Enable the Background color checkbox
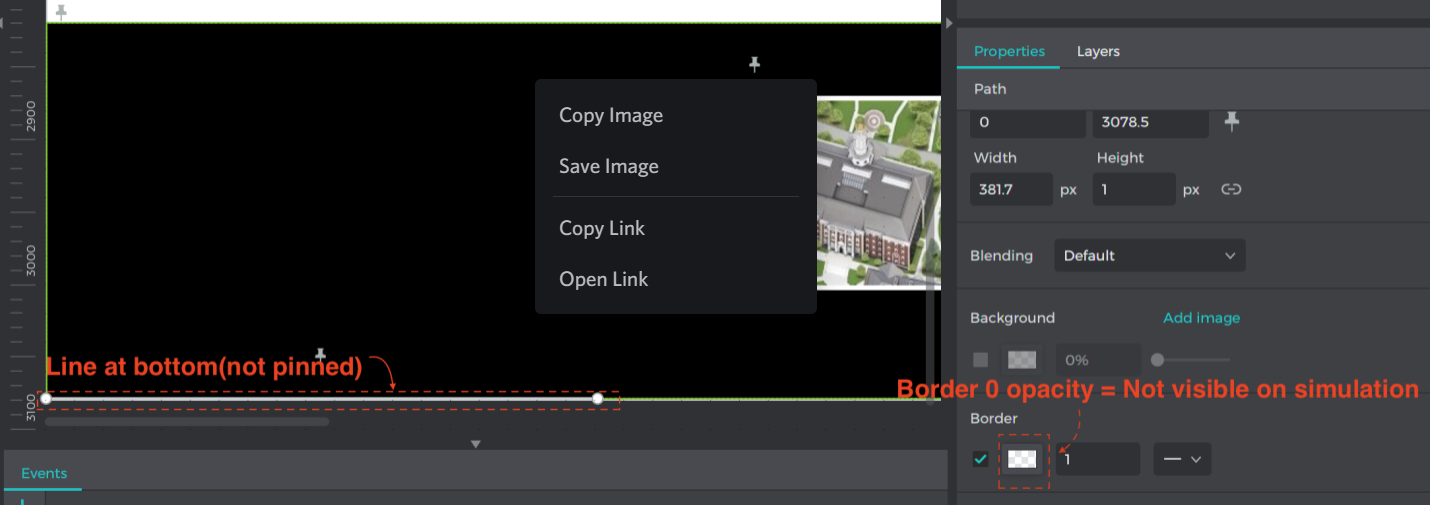 tap(980, 360)
